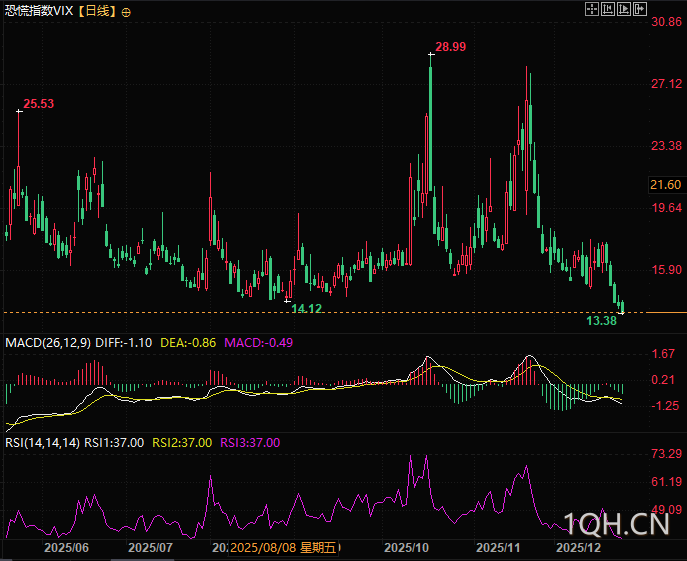Click the 28.99 high price marker
The height and width of the screenshot is (561, 687).
[451, 47]
